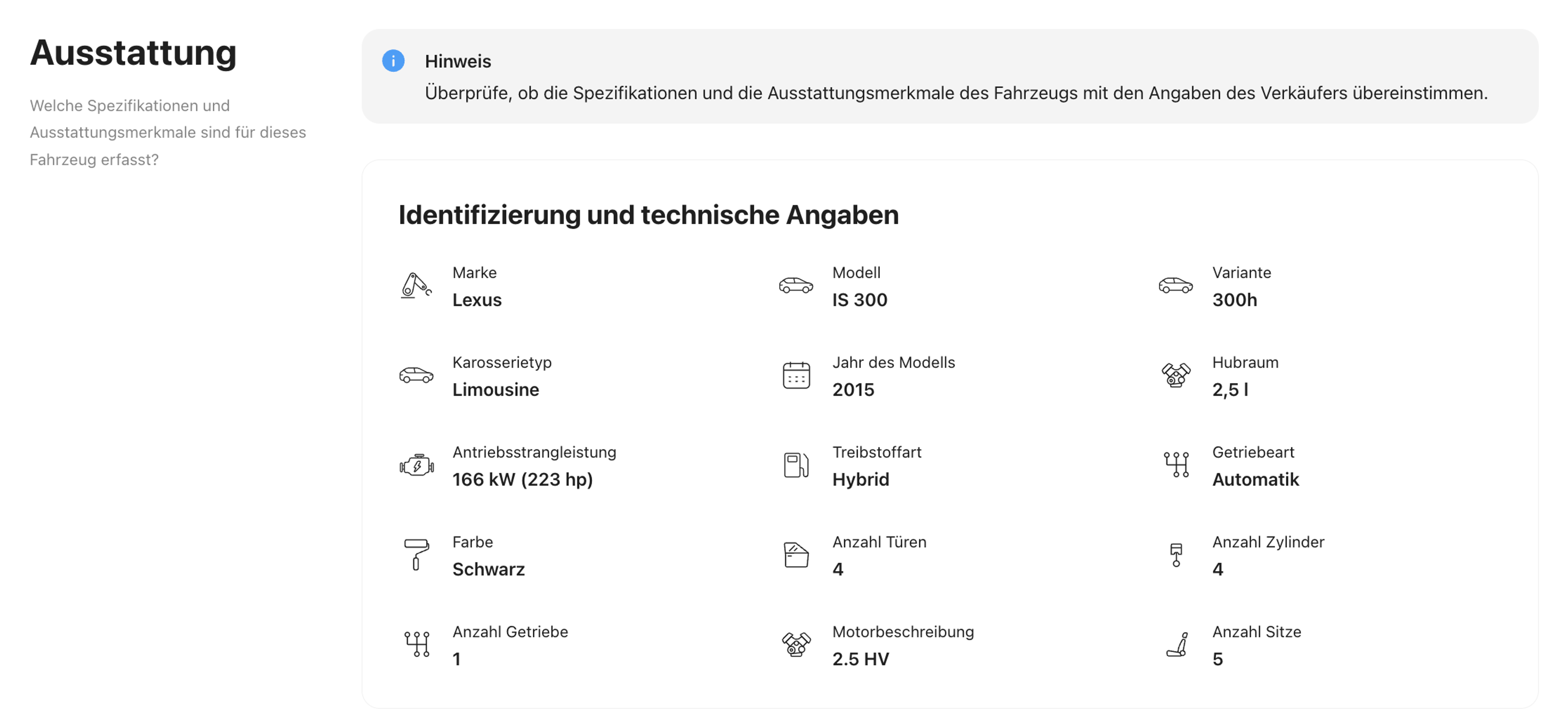Viewport: 1568px width, 724px height.
Task: Click the car icon next to Variante
Action: 1176,285
